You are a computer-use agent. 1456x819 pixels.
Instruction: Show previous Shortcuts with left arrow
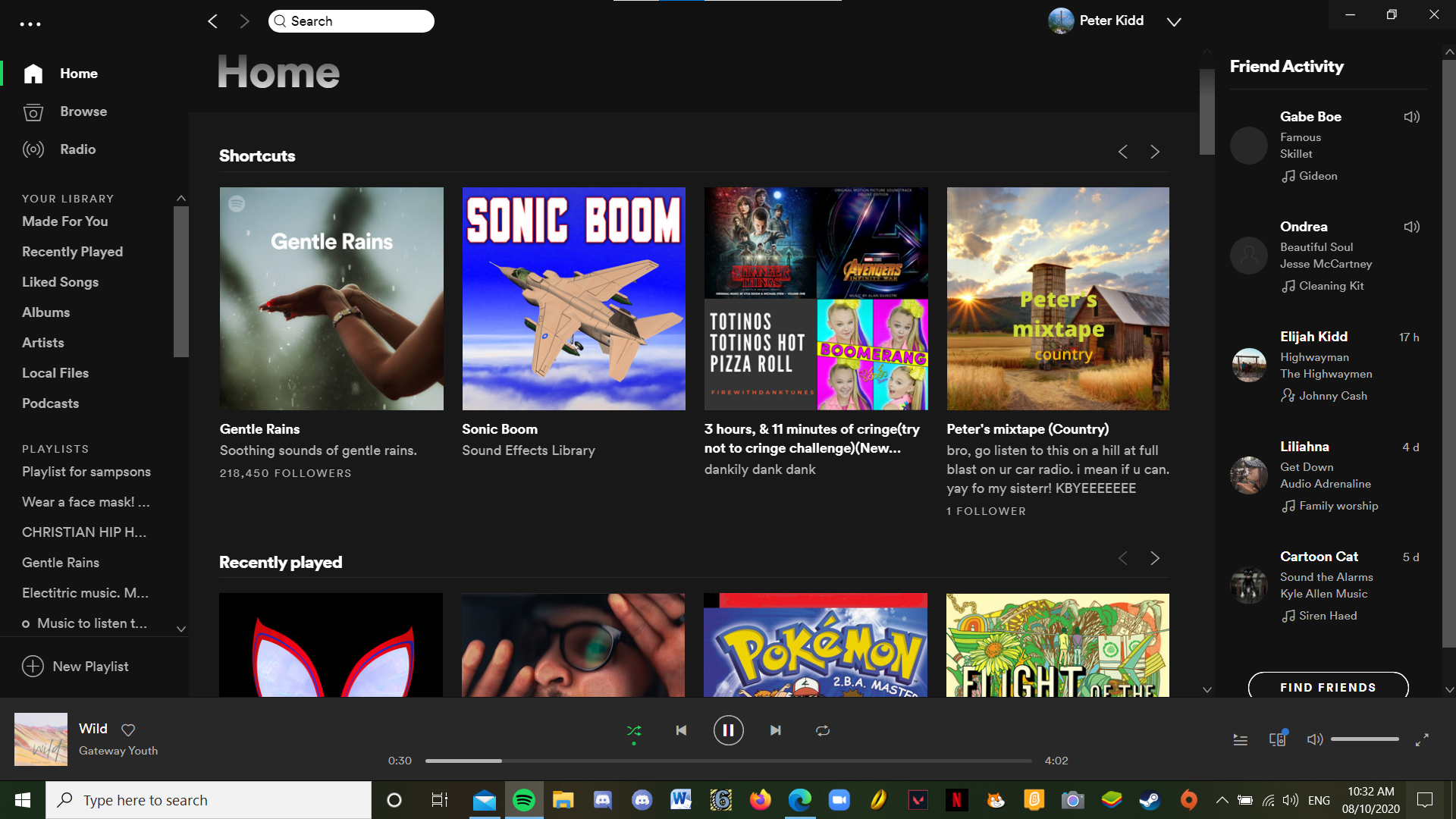pyautogui.click(x=1123, y=152)
